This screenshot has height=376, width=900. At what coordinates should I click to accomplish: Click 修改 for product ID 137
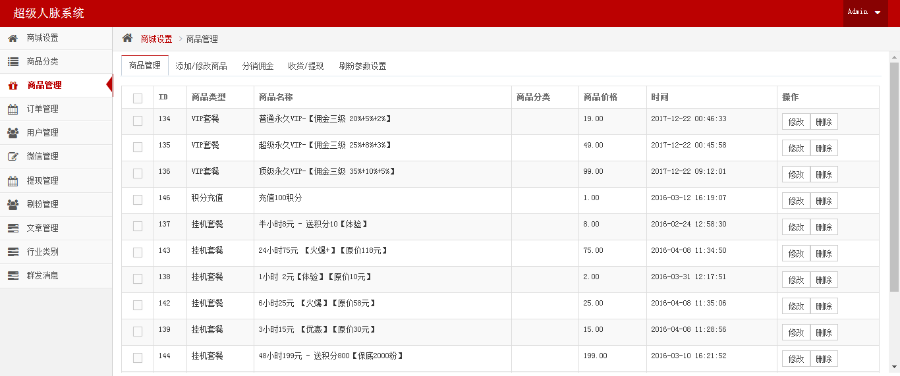[796, 227]
